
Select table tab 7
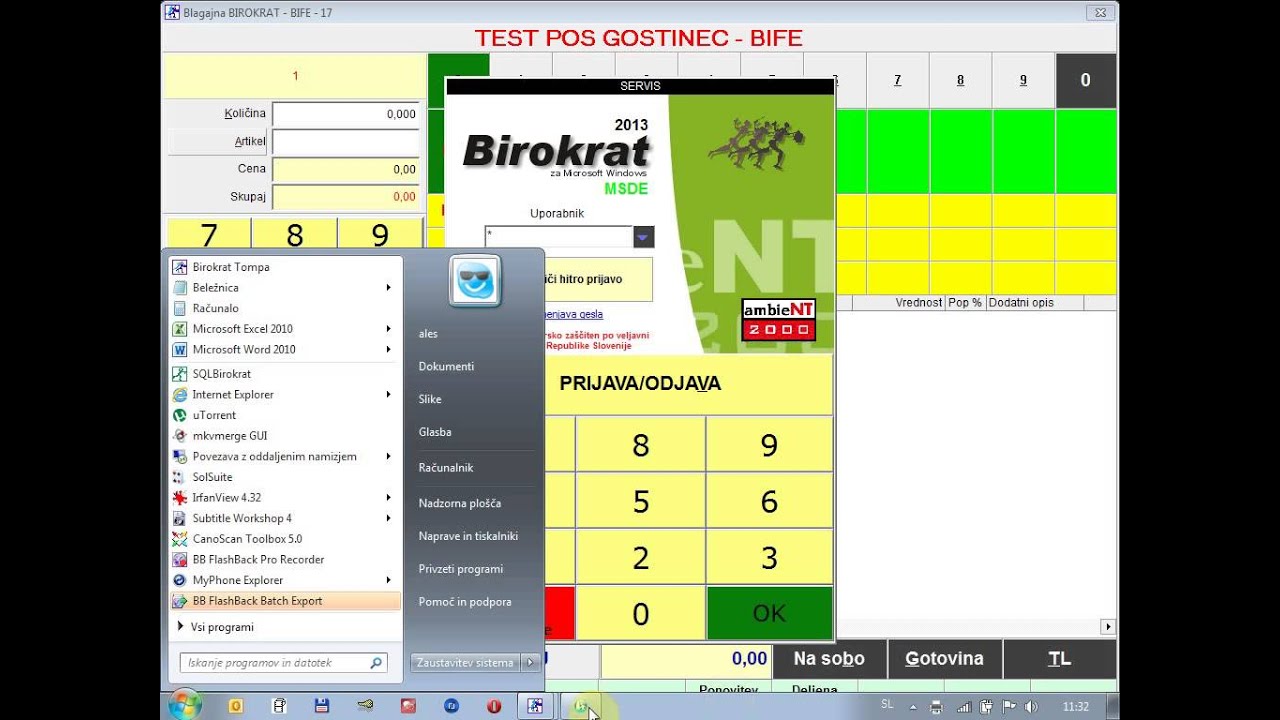(898, 80)
